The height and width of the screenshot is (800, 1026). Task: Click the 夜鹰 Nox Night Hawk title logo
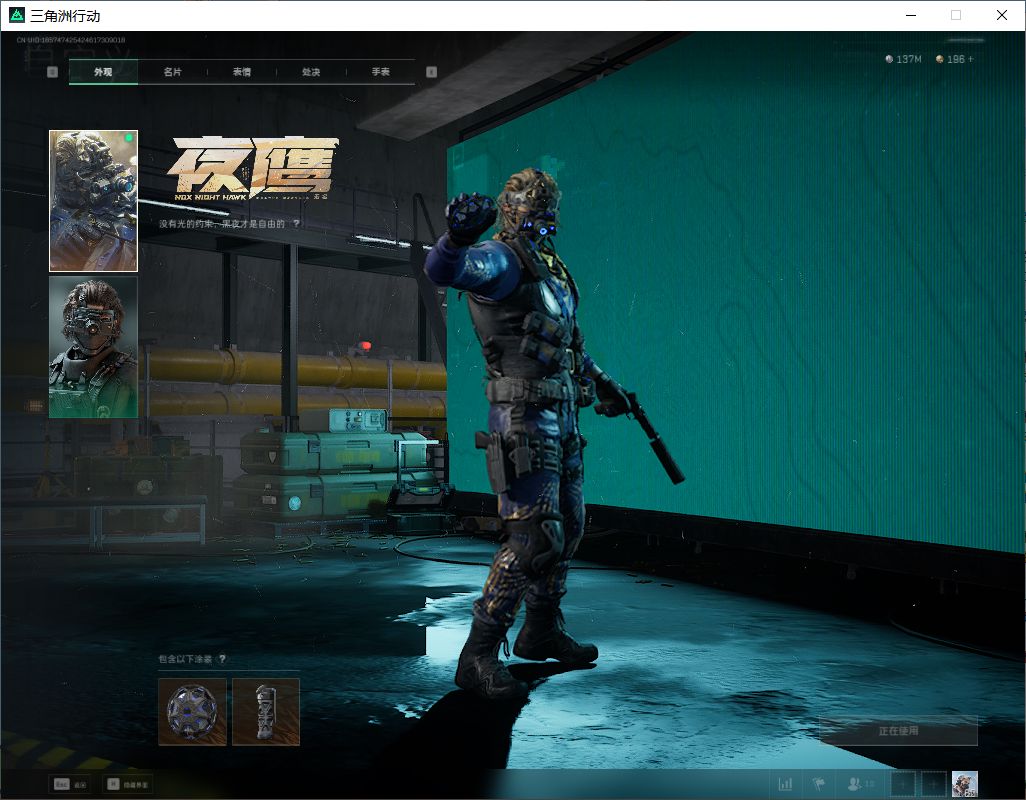(x=253, y=168)
